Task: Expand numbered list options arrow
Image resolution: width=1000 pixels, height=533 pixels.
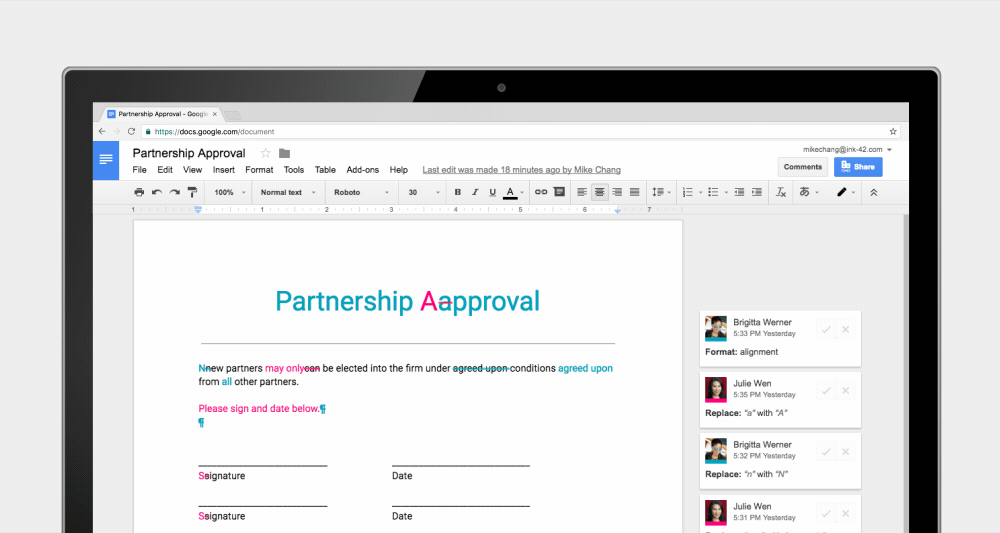Action: click(700, 193)
